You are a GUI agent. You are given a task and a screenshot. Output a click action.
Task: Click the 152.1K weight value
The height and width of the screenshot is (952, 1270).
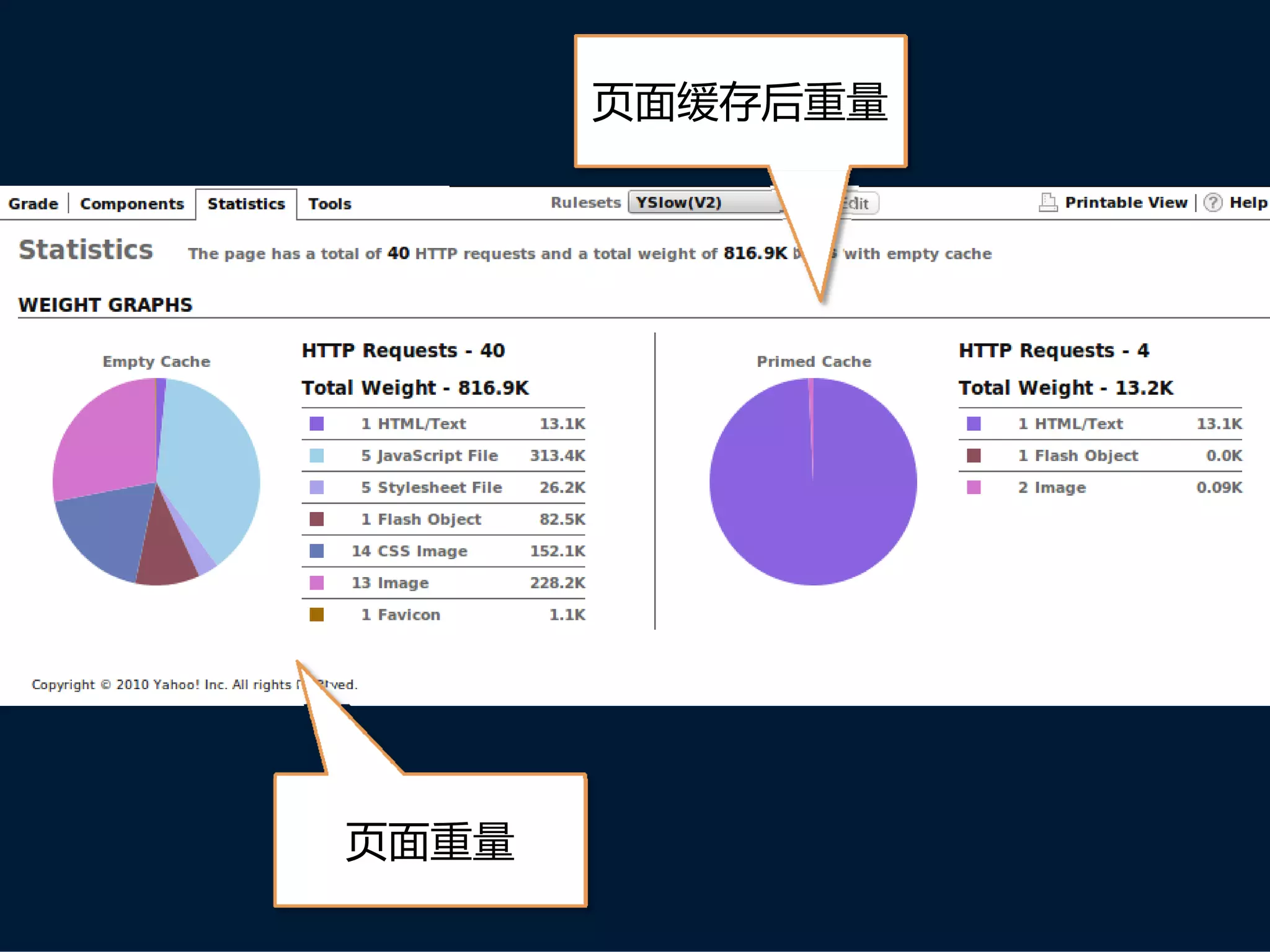tap(557, 551)
